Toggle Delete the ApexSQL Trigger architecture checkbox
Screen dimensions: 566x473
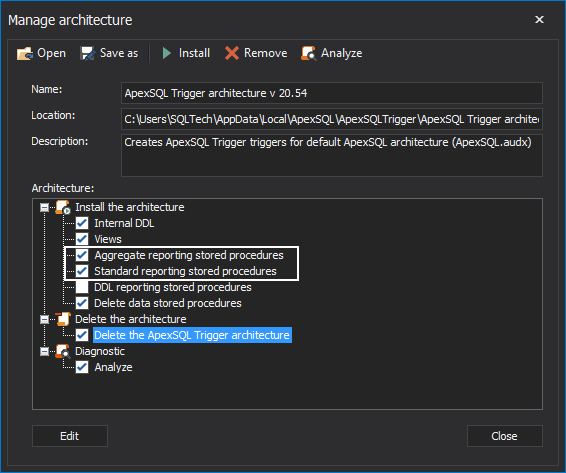pyautogui.click(x=82, y=335)
